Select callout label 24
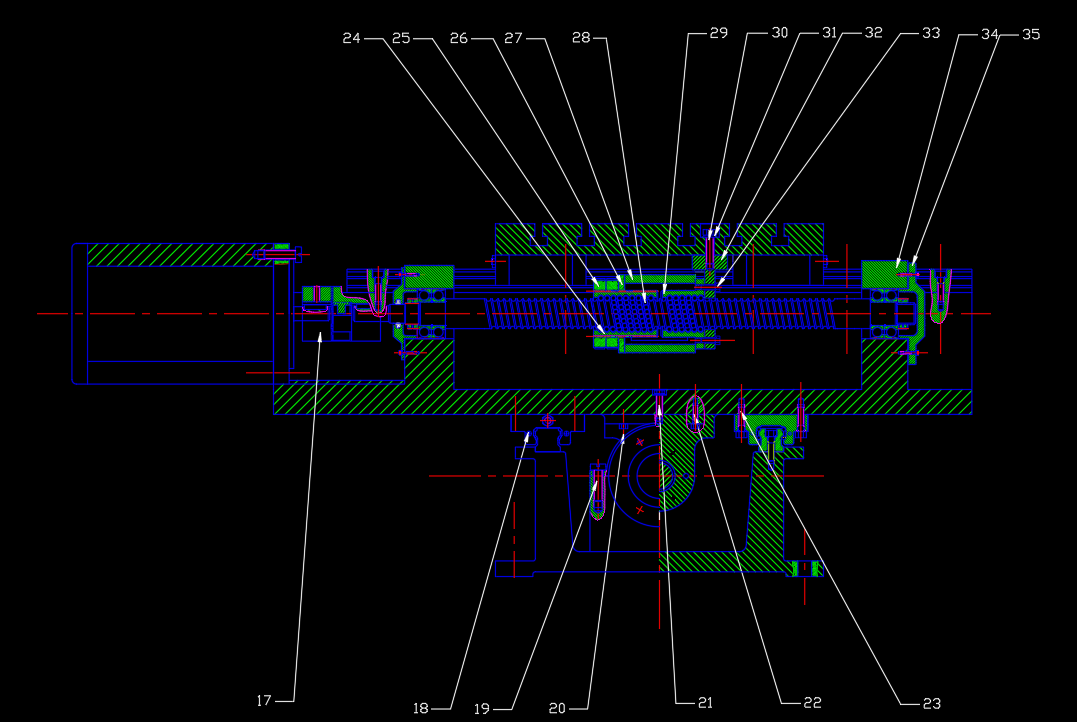The width and height of the screenshot is (1077, 722). (352, 38)
